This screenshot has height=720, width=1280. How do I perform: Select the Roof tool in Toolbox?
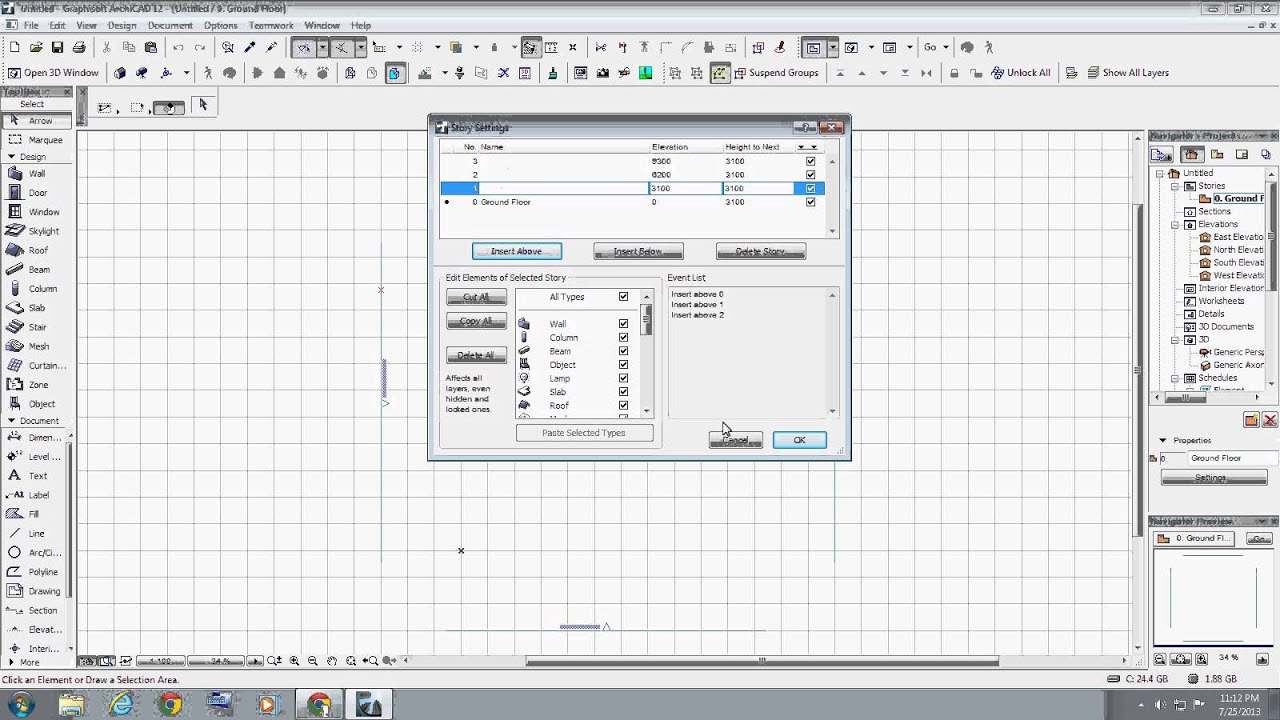coord(36,250)
